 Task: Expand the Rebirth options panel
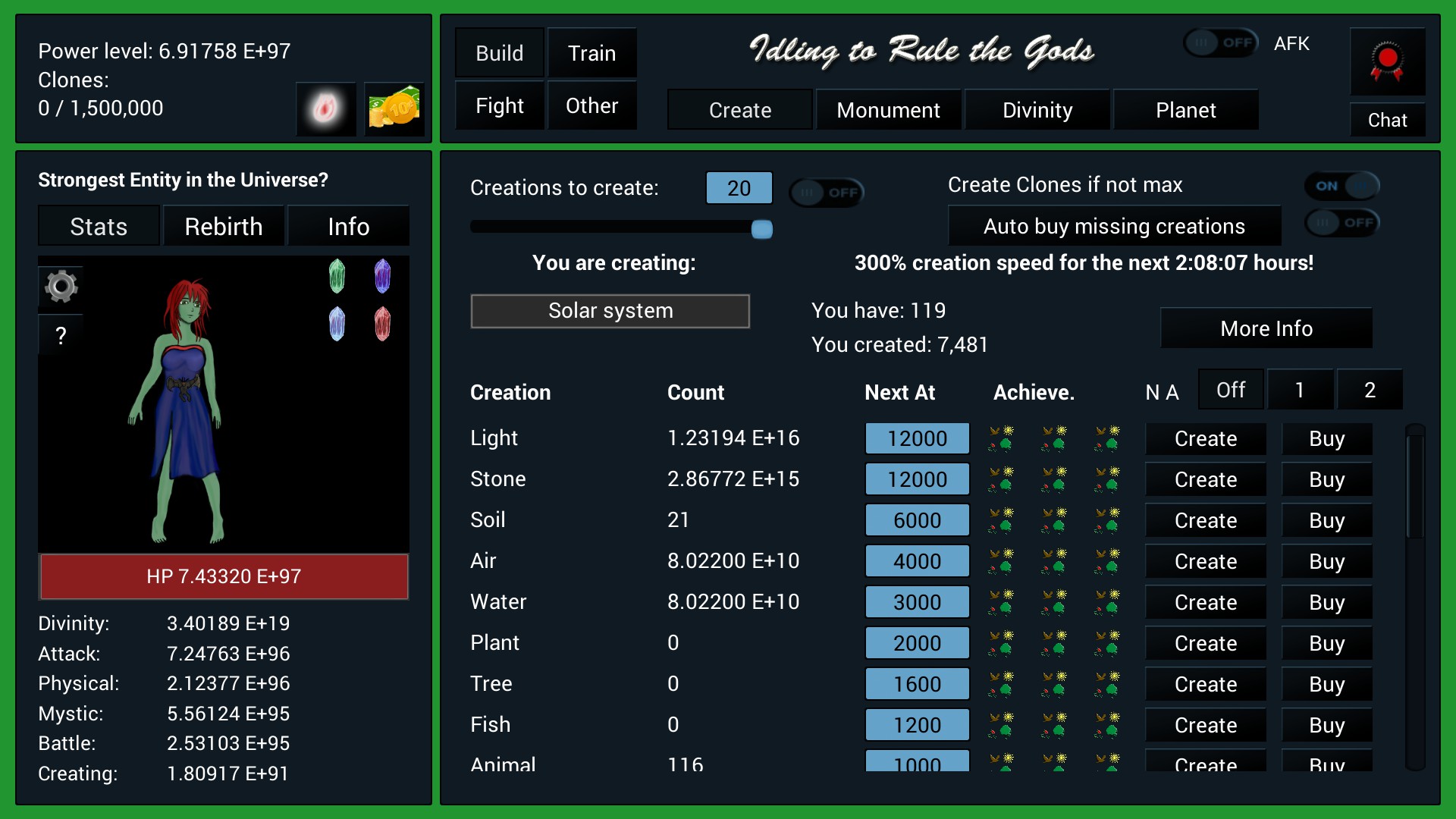click(x=225, y=226)
